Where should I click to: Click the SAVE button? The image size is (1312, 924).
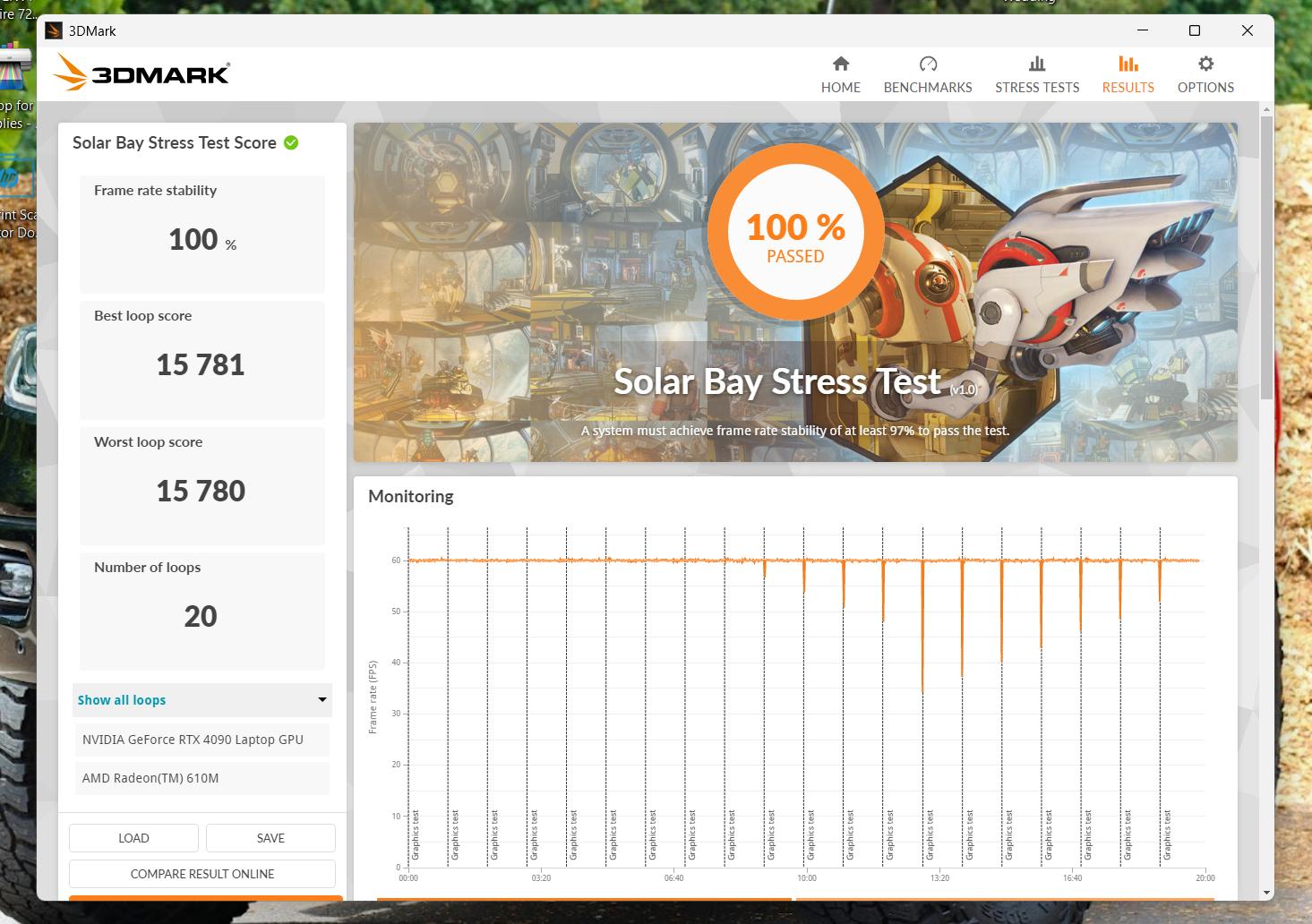click(270, 838)
